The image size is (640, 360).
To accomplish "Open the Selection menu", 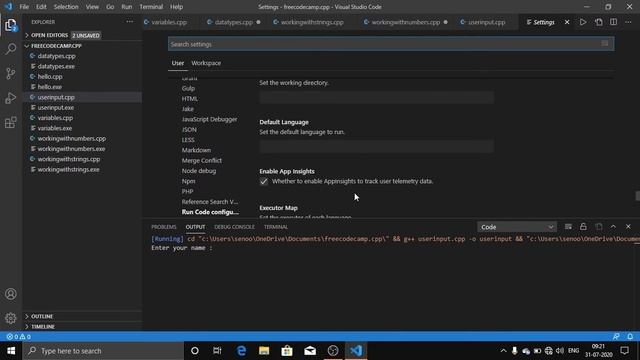I will [x=66, y=7].
